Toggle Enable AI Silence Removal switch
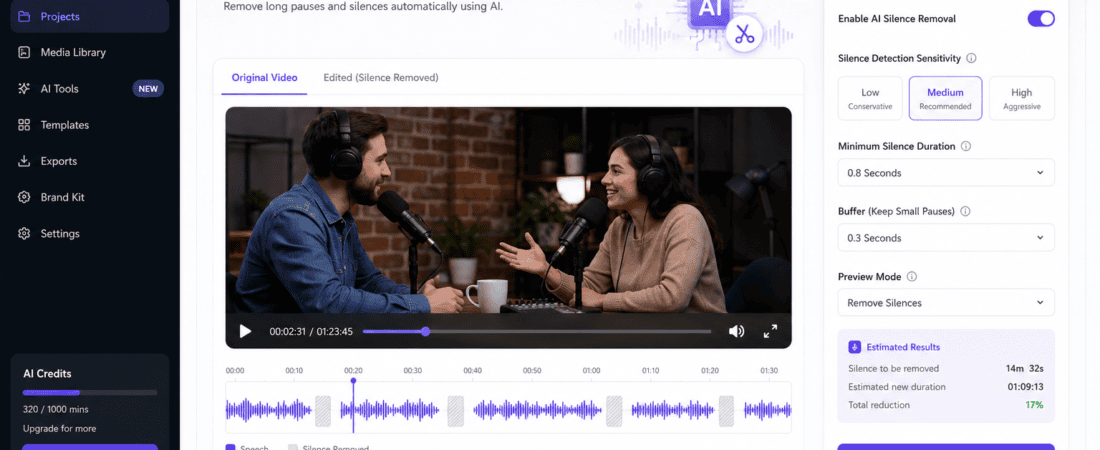 tap(1041, 19)
